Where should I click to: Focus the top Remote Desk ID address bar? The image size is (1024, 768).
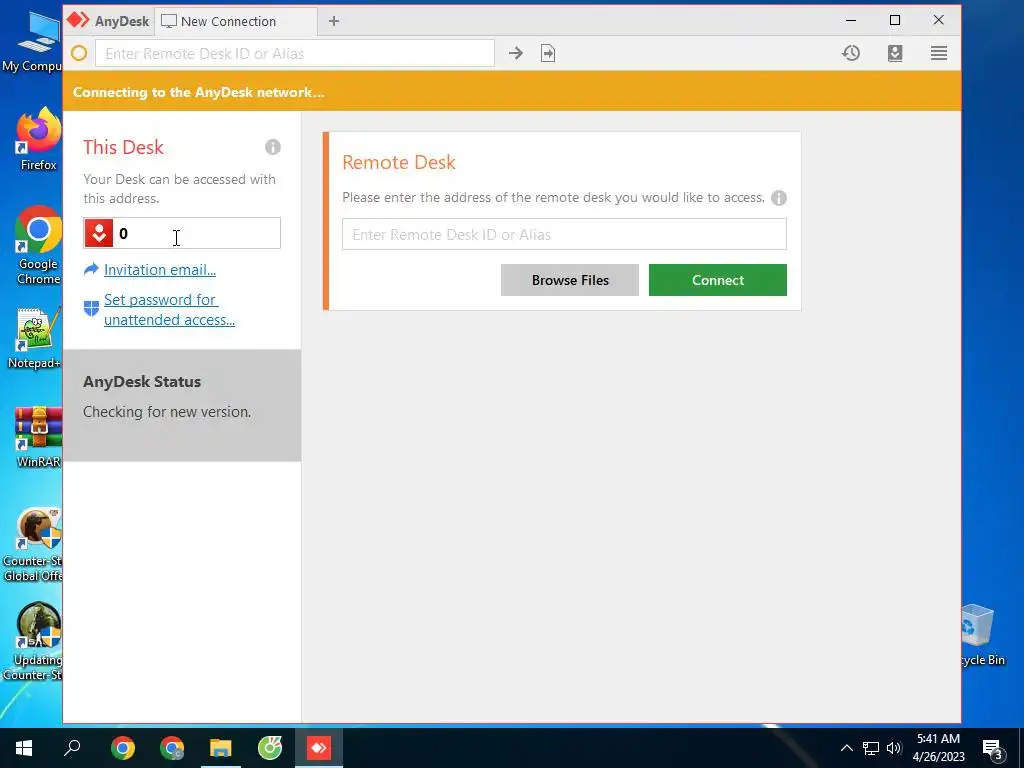(x=295, y=54)
